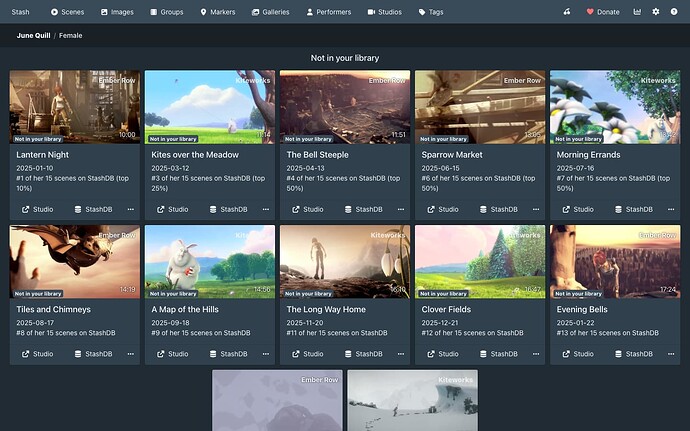Open the Studios page
Screen dimensions: 690x431
(385, 12)
